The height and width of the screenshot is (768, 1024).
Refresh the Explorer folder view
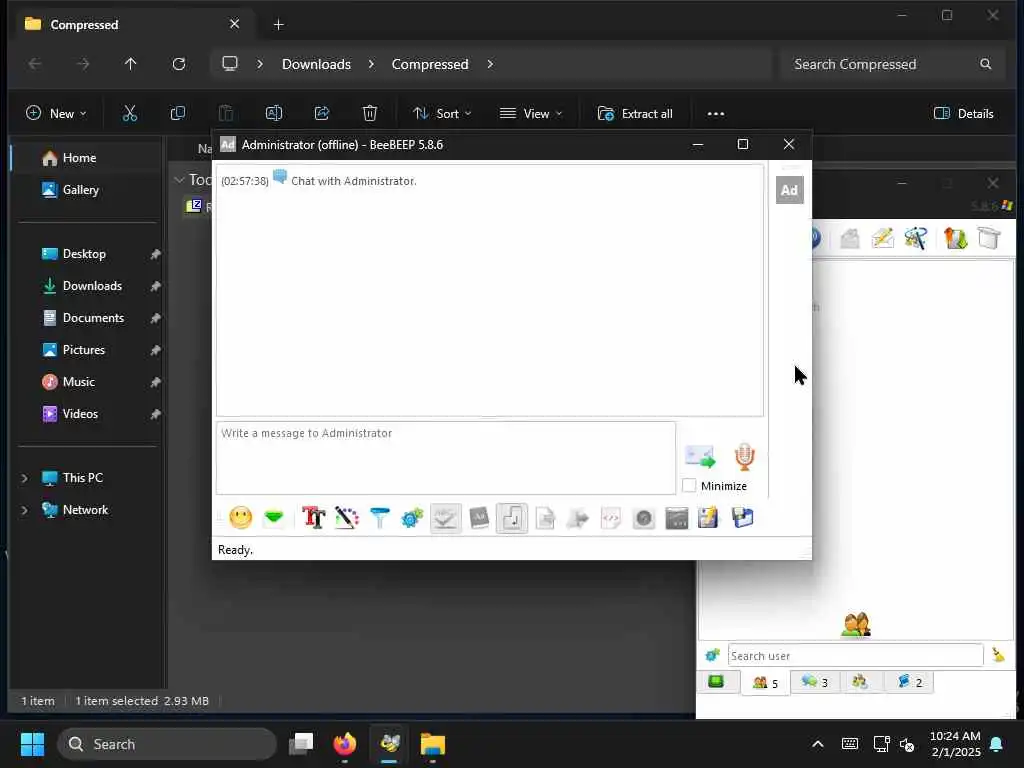179,64
